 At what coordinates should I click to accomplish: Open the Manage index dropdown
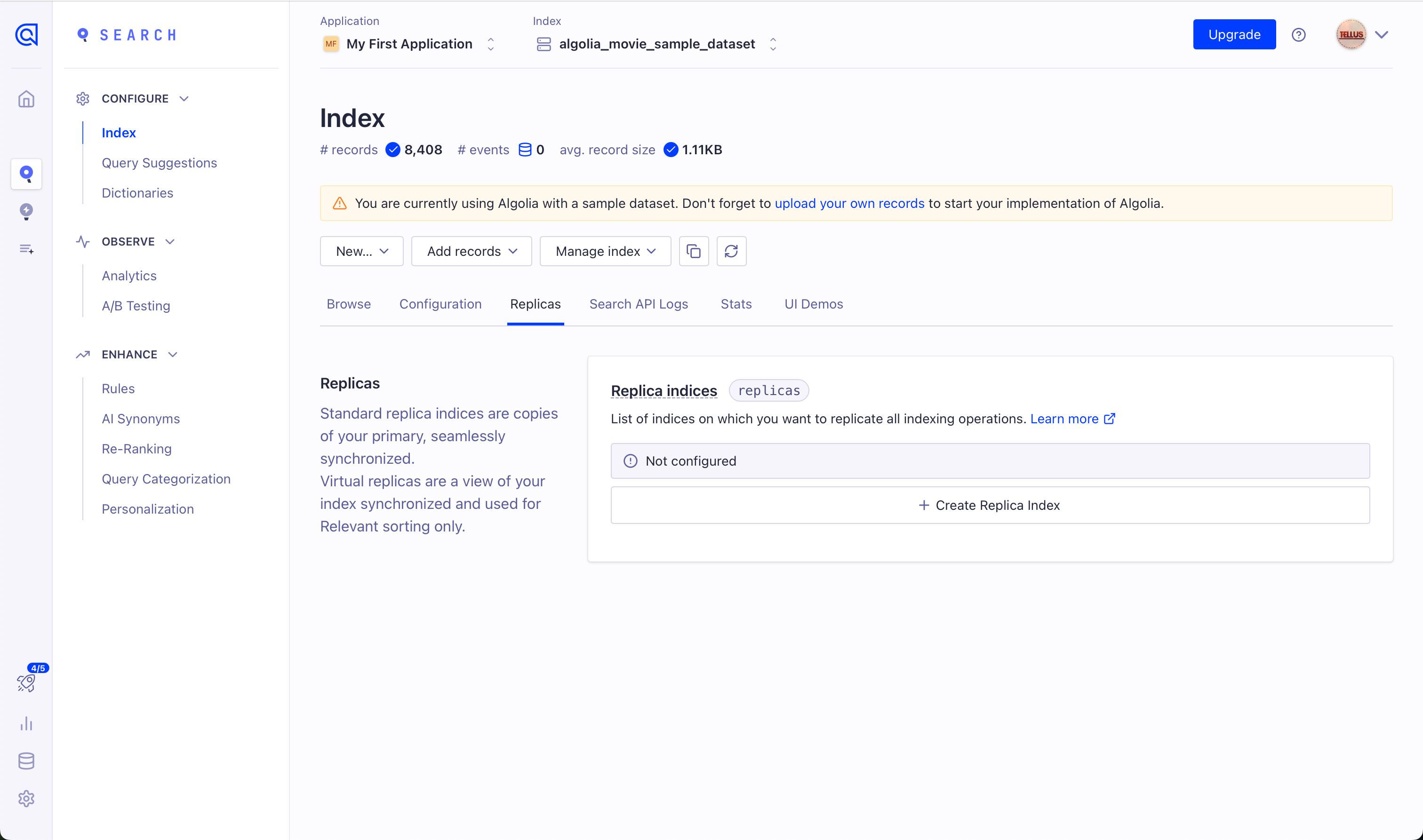pyautogui.click(x=605, y=251)
